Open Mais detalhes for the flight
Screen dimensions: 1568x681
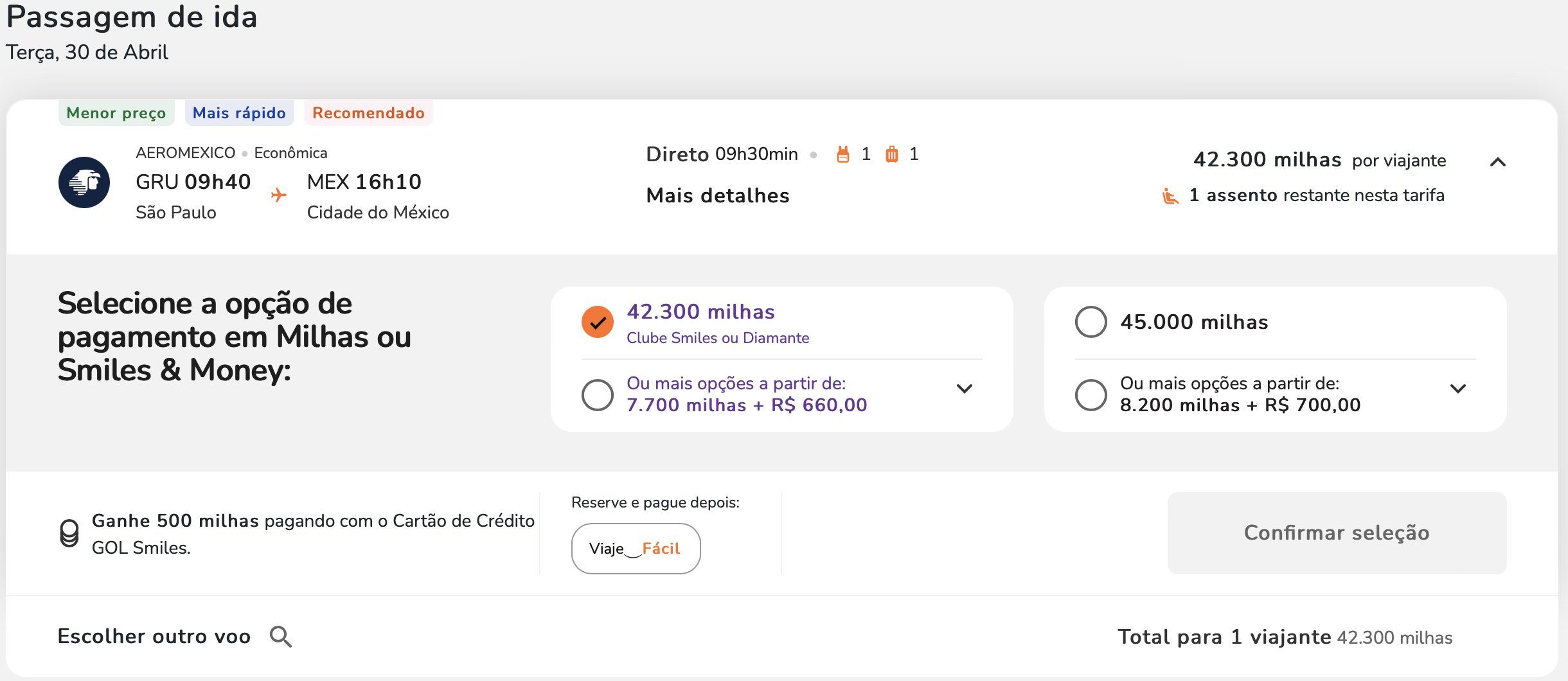(718, 195)
